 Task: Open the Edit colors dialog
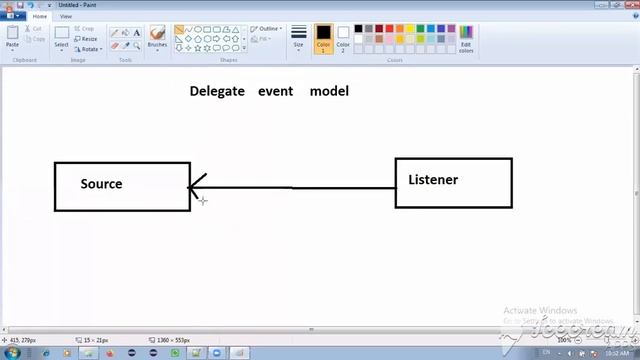[x=466, y=39]
